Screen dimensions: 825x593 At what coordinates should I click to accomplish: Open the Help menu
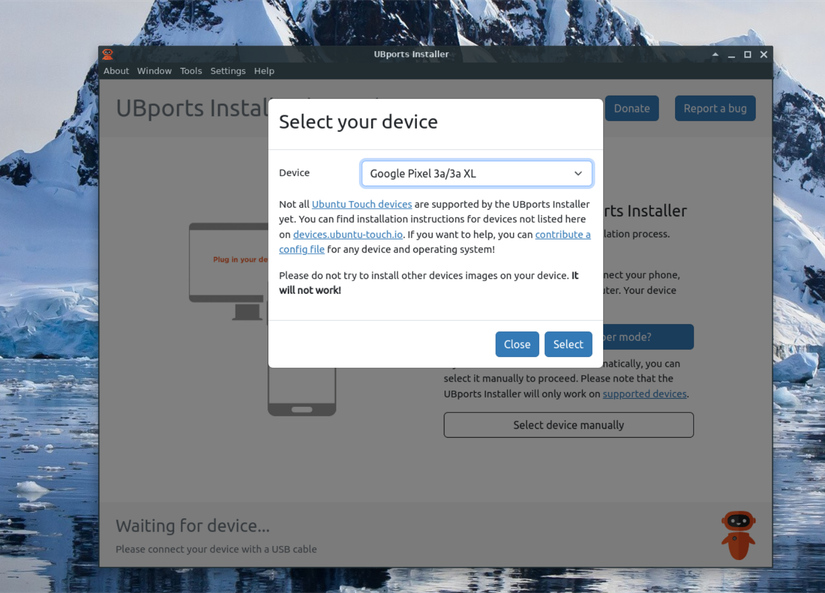[x=263, y=71]
